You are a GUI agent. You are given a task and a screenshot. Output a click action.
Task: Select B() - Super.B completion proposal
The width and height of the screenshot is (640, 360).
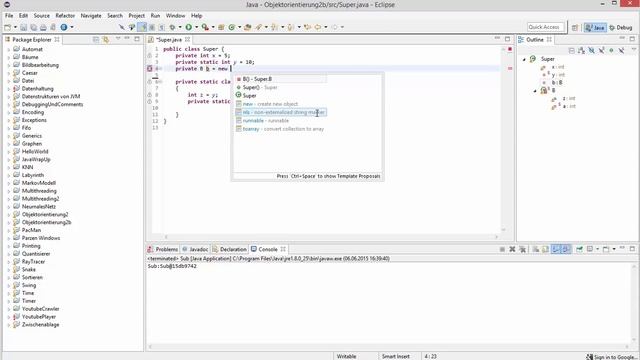pyautogui.click(x=281, y=79)
